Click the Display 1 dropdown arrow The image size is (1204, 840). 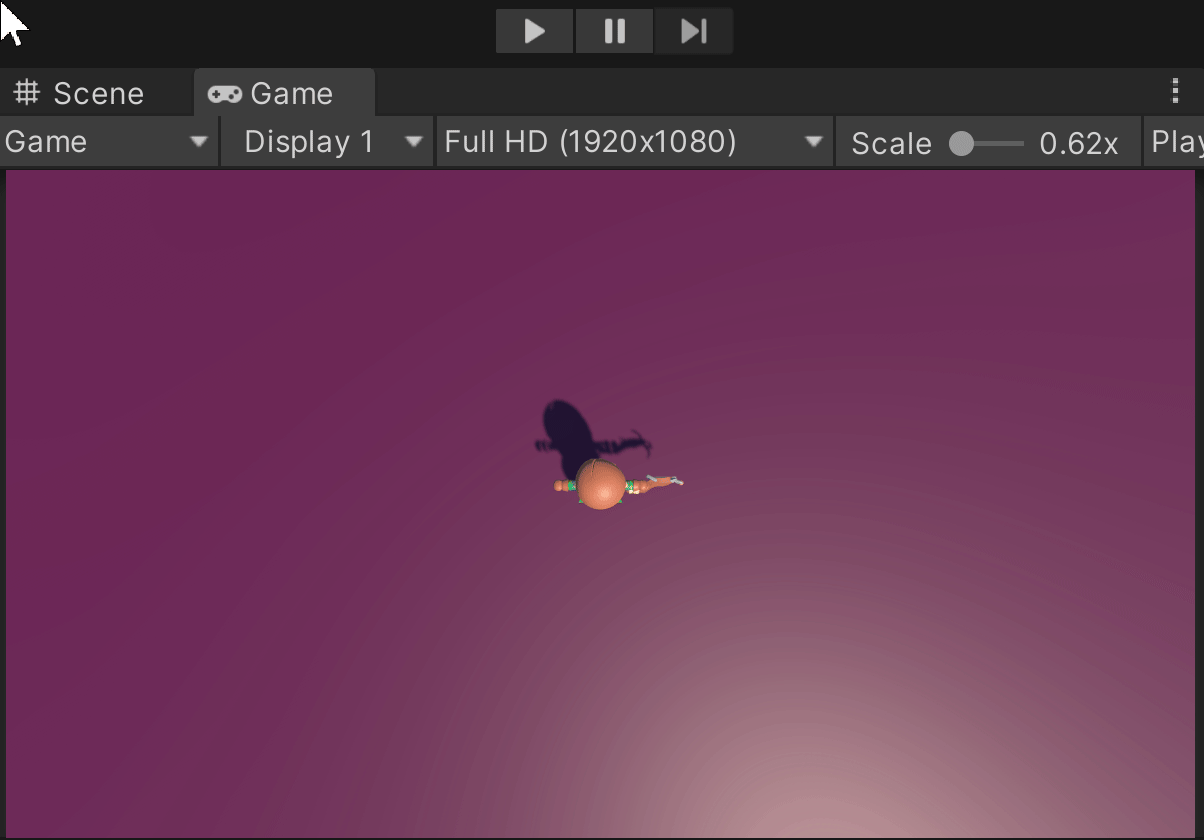(x=412, y=141)
